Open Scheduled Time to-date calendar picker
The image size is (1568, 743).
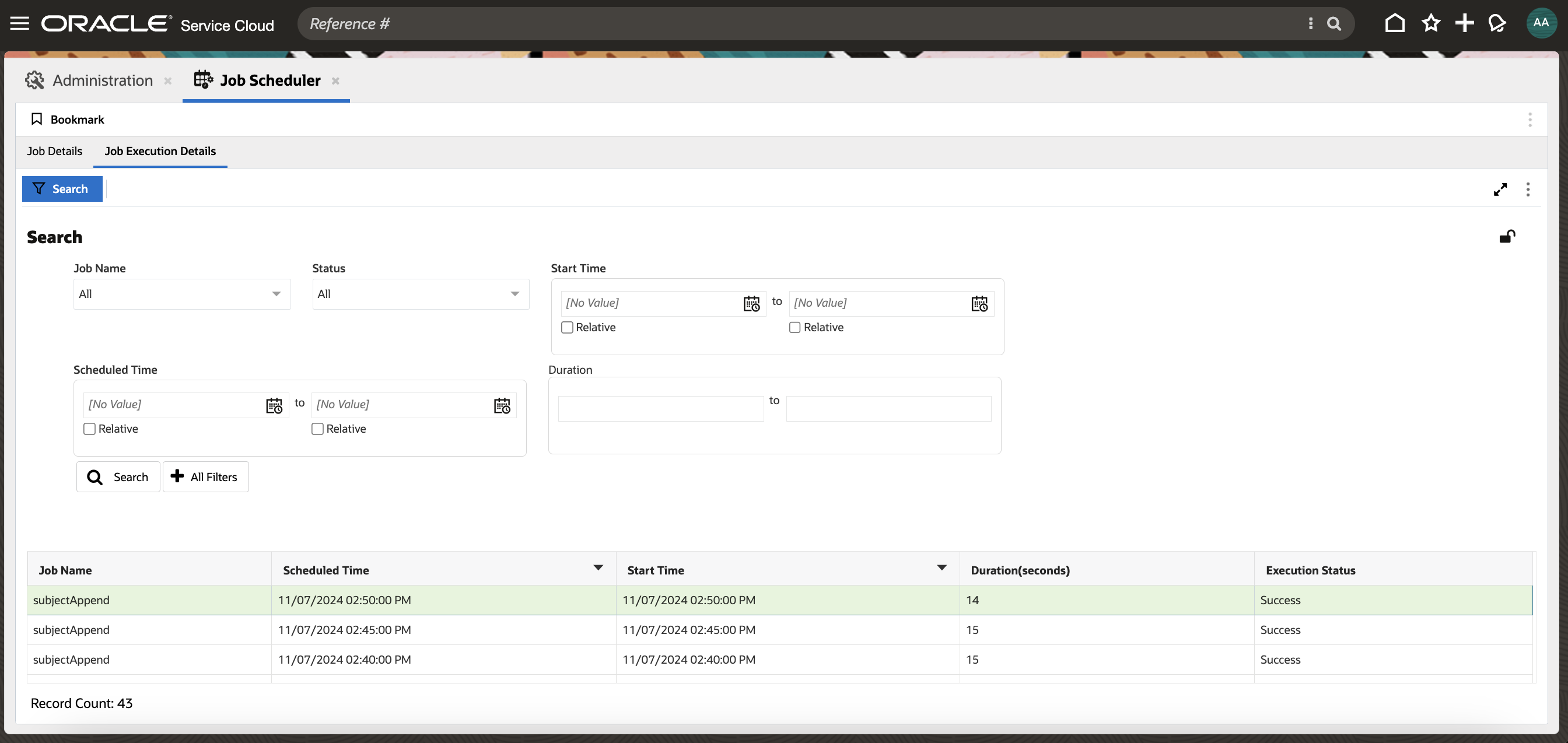(x=502, y=405)
